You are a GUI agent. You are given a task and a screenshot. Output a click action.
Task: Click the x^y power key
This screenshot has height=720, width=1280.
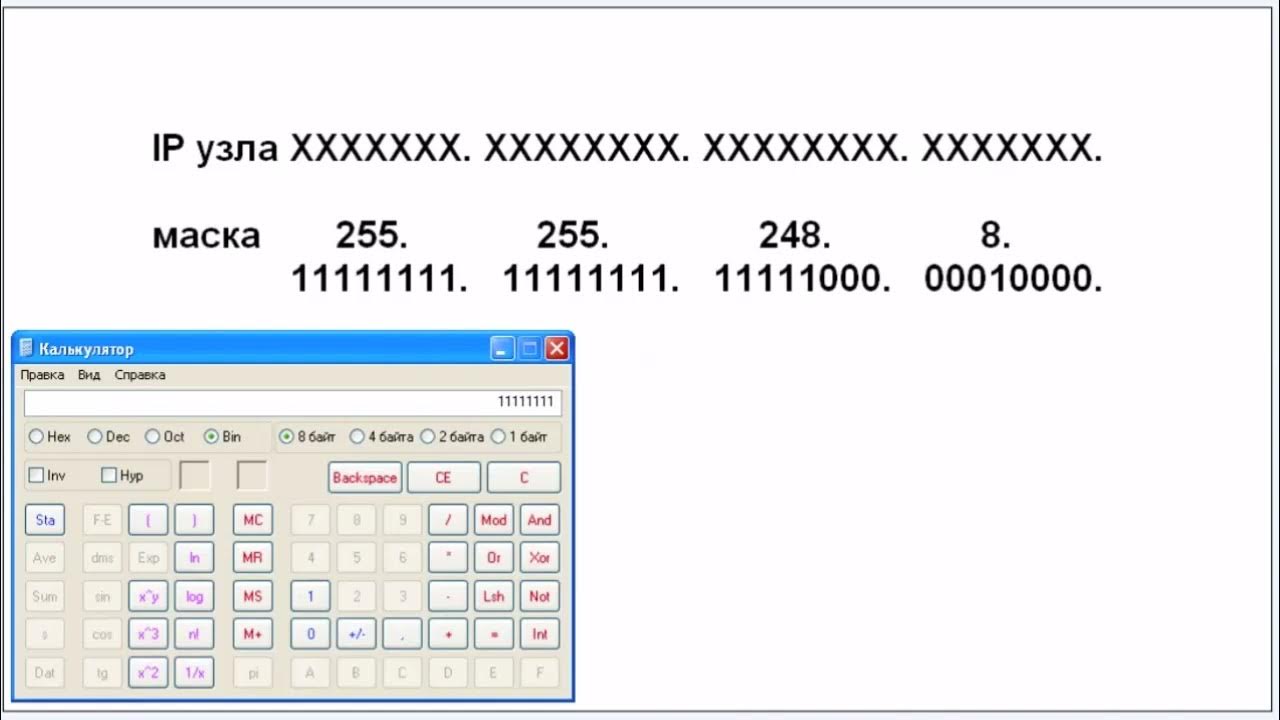pos(148,596)
